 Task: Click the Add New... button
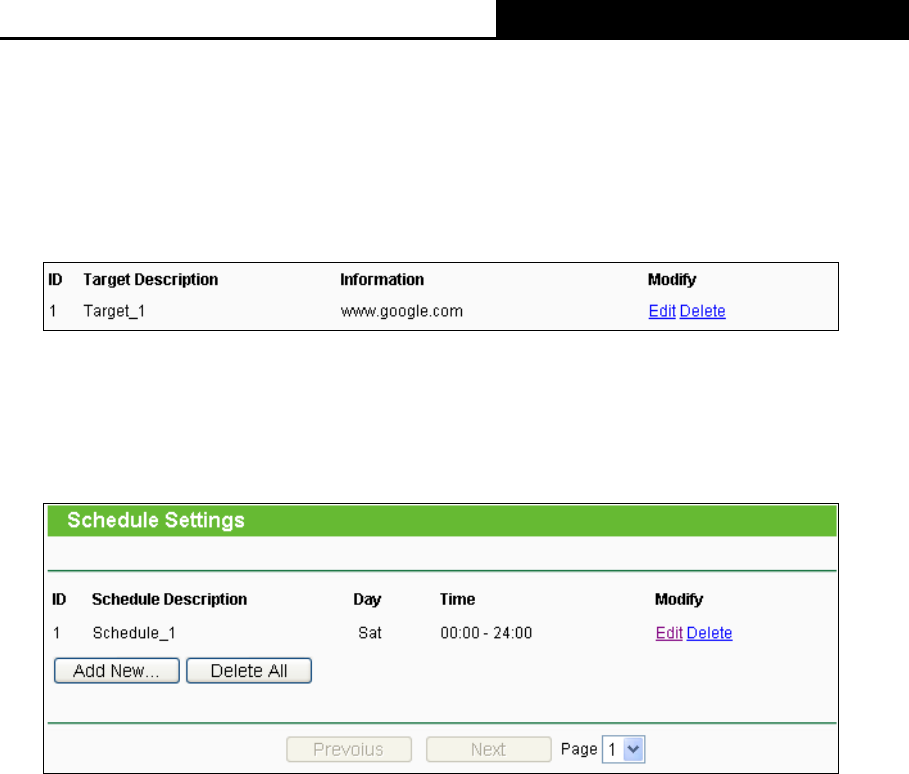click(117, 671)
